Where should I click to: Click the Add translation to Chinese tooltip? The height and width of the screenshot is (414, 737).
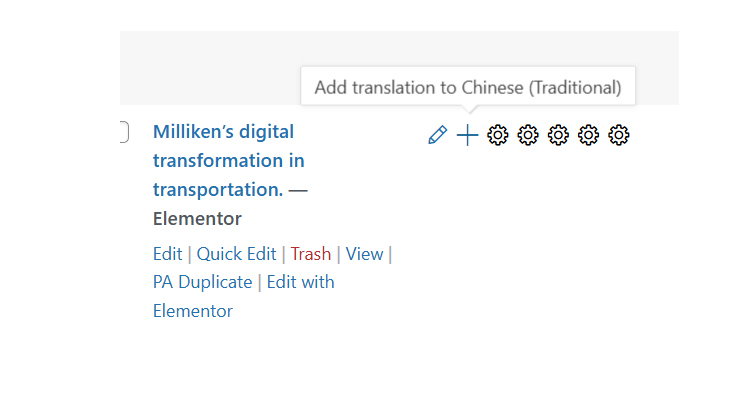click(x=468, y=88)
